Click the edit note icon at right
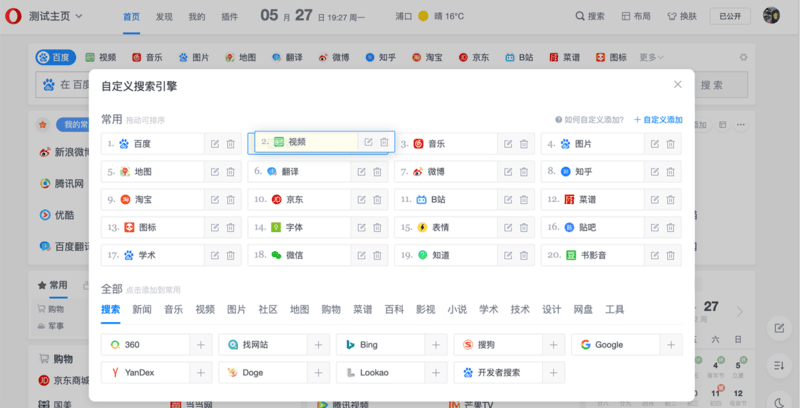Image resolution: width=800 pixels, height=408 pixels. [x=779, y=328]
